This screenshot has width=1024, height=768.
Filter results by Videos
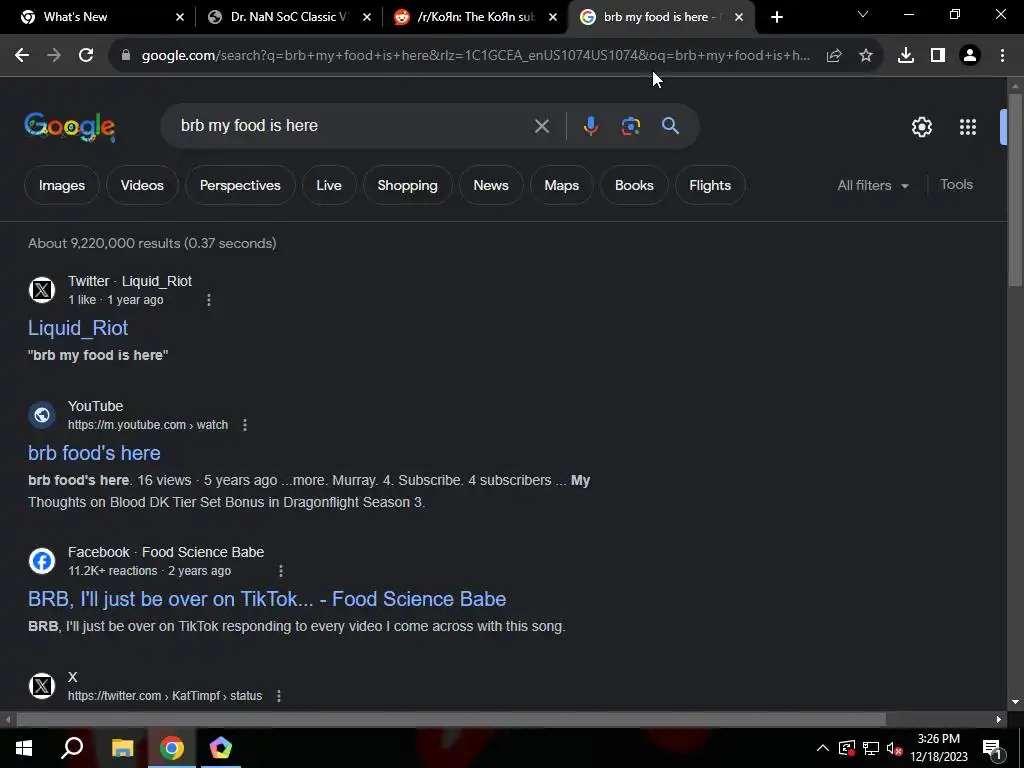tap(142, 185)
